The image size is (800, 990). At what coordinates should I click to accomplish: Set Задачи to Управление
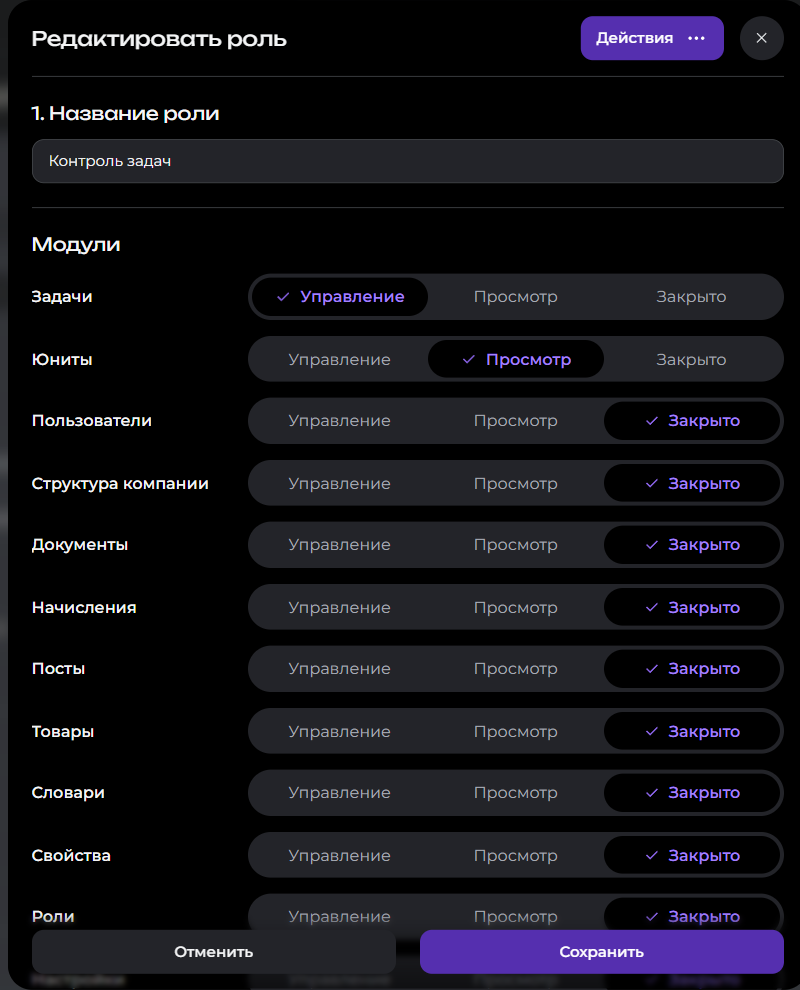[340, 297]
